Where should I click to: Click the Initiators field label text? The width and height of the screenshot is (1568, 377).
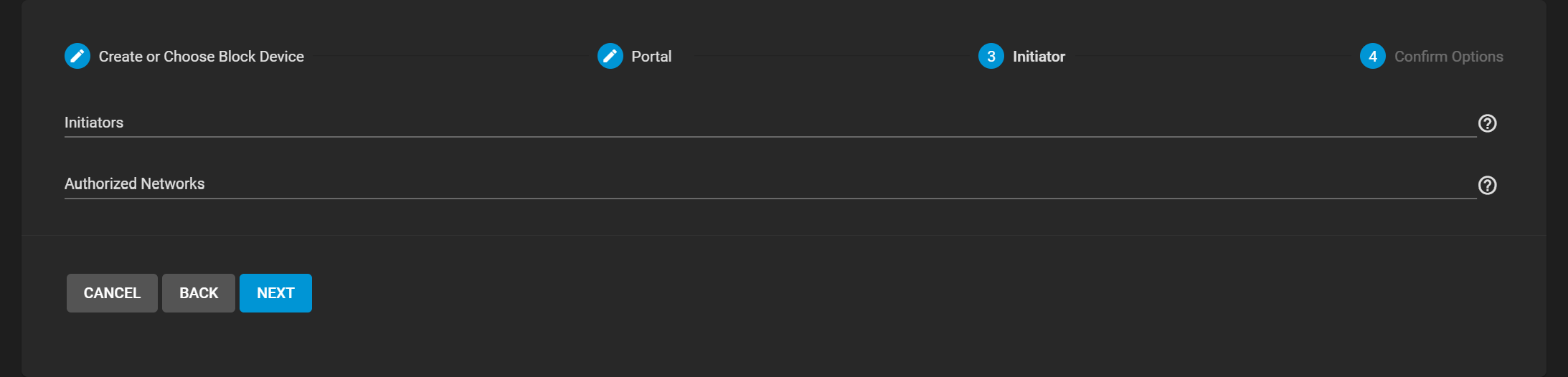pos(94,123)
